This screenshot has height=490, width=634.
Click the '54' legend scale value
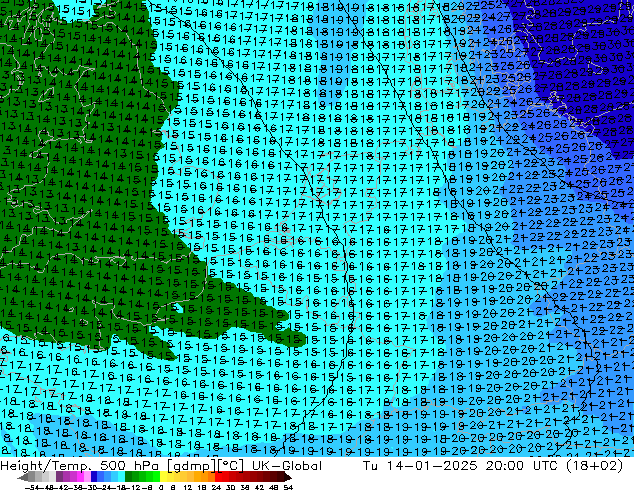(x=287, y=487)
